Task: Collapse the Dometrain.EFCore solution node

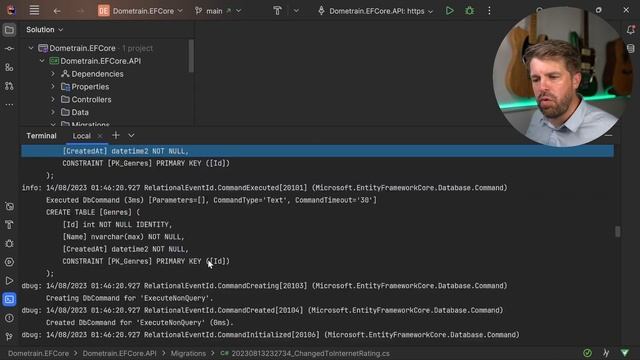Action: coord(31,48)
